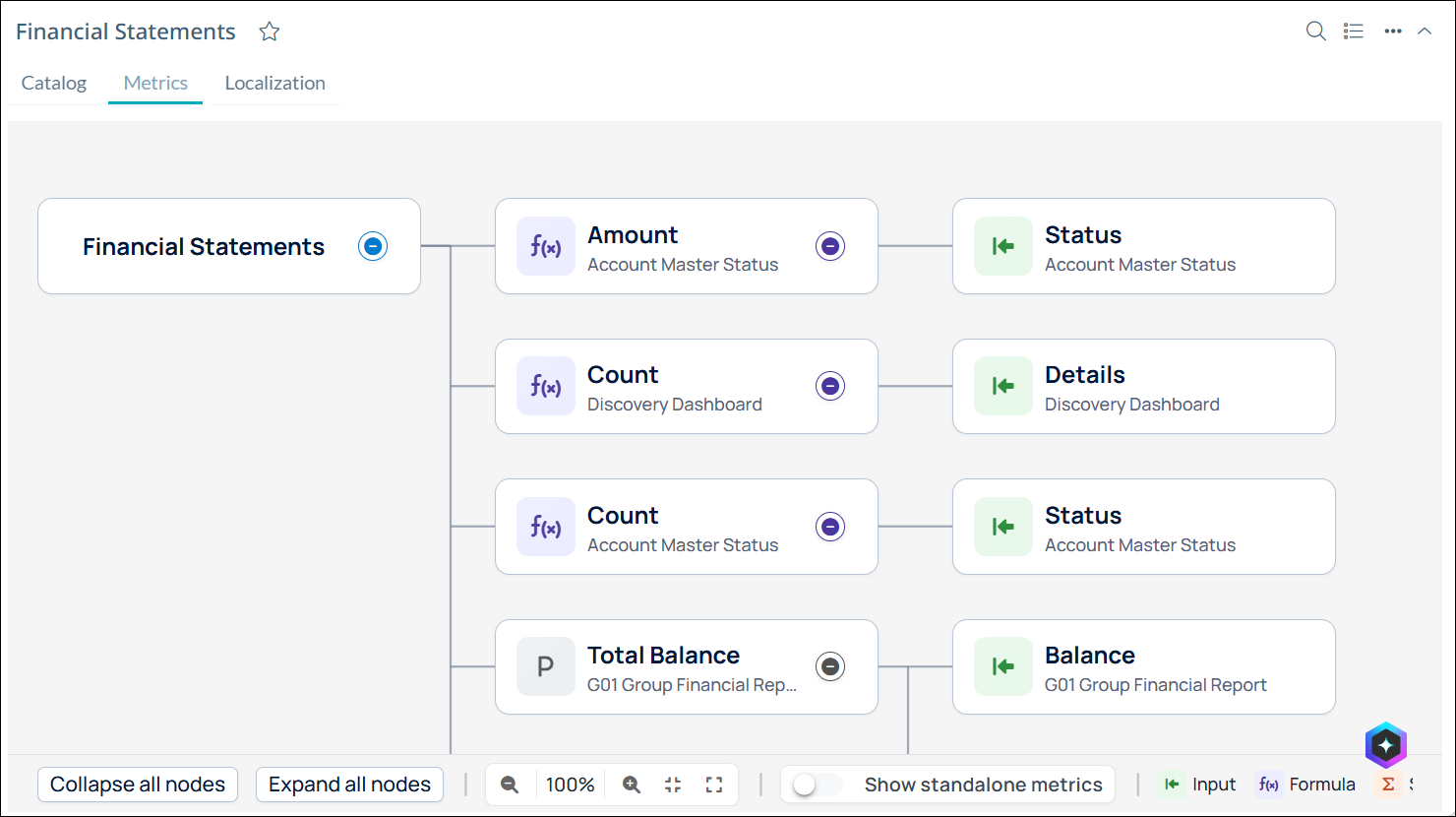The image size is (1456, 817).
Task: Collapse the Count Discovery Dashboard node
Action: (x=830, y=386)
